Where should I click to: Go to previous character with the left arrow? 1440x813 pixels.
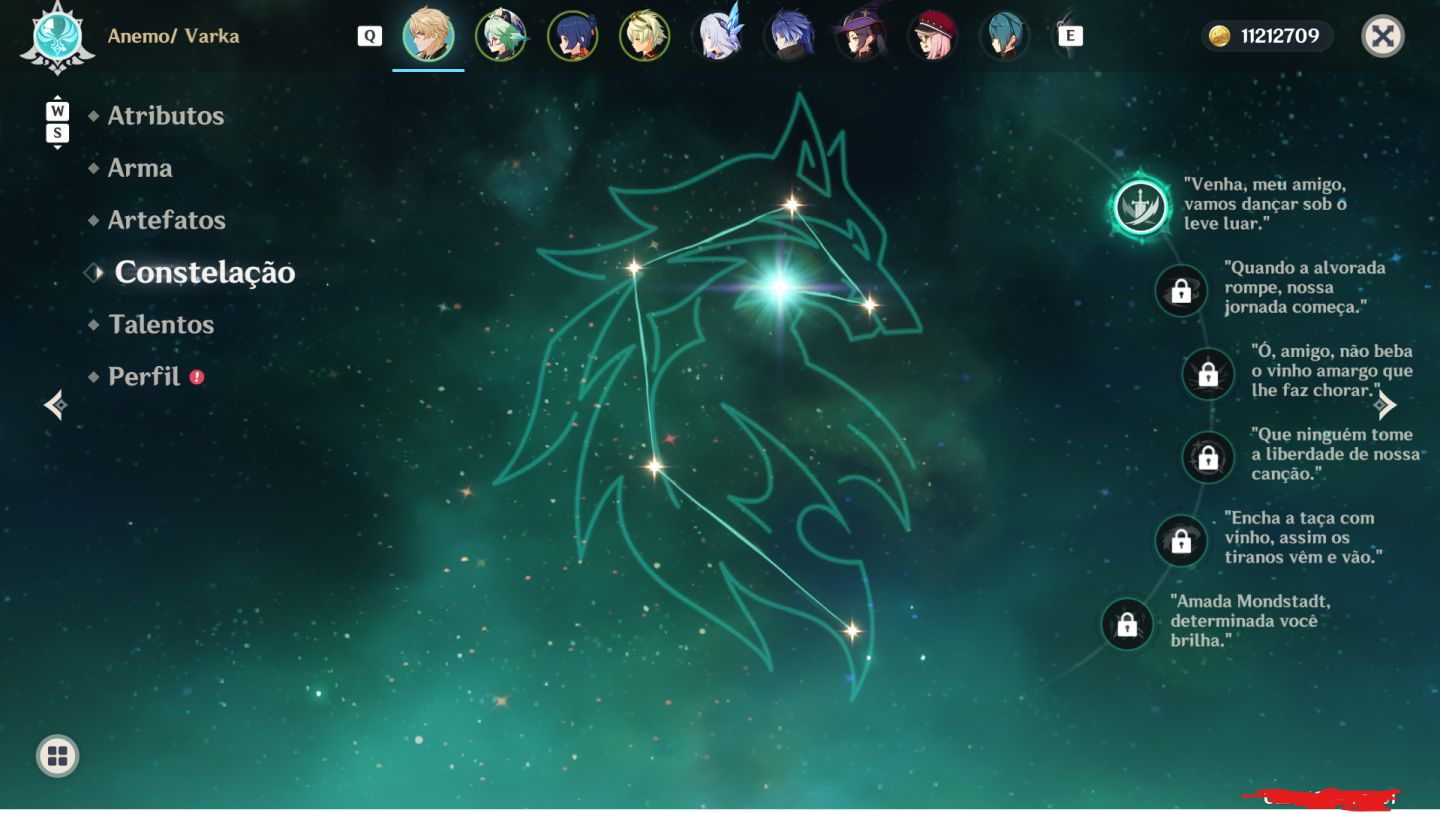56,404
